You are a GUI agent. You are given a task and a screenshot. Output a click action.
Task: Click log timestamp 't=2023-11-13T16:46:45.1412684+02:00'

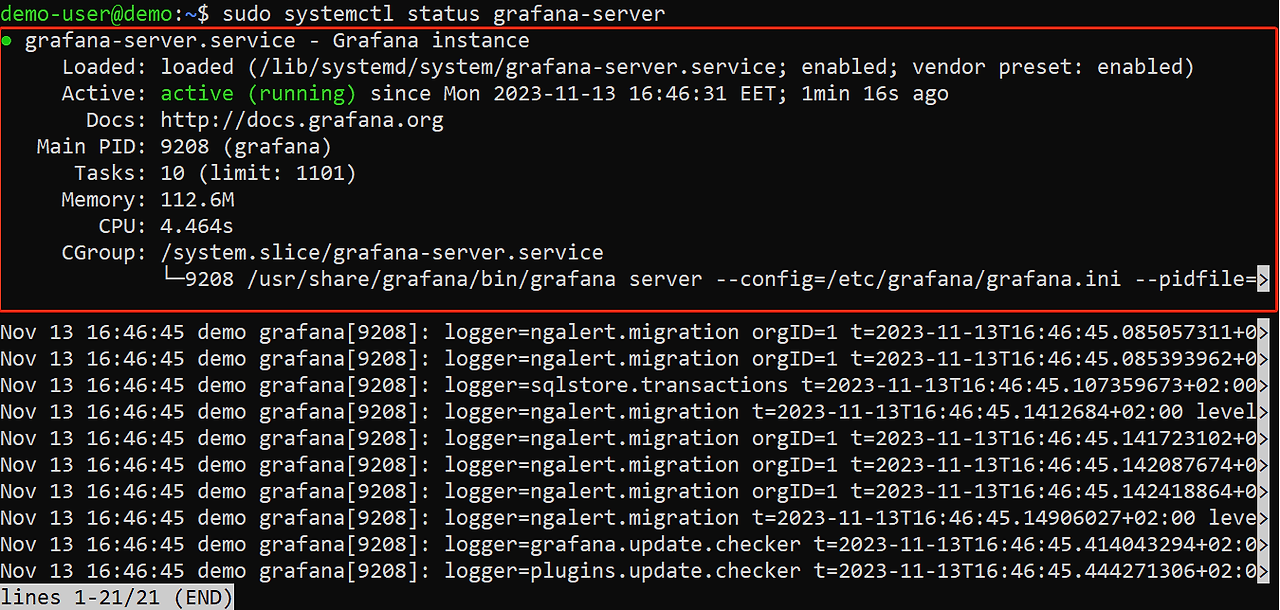(x=968, y=411)
